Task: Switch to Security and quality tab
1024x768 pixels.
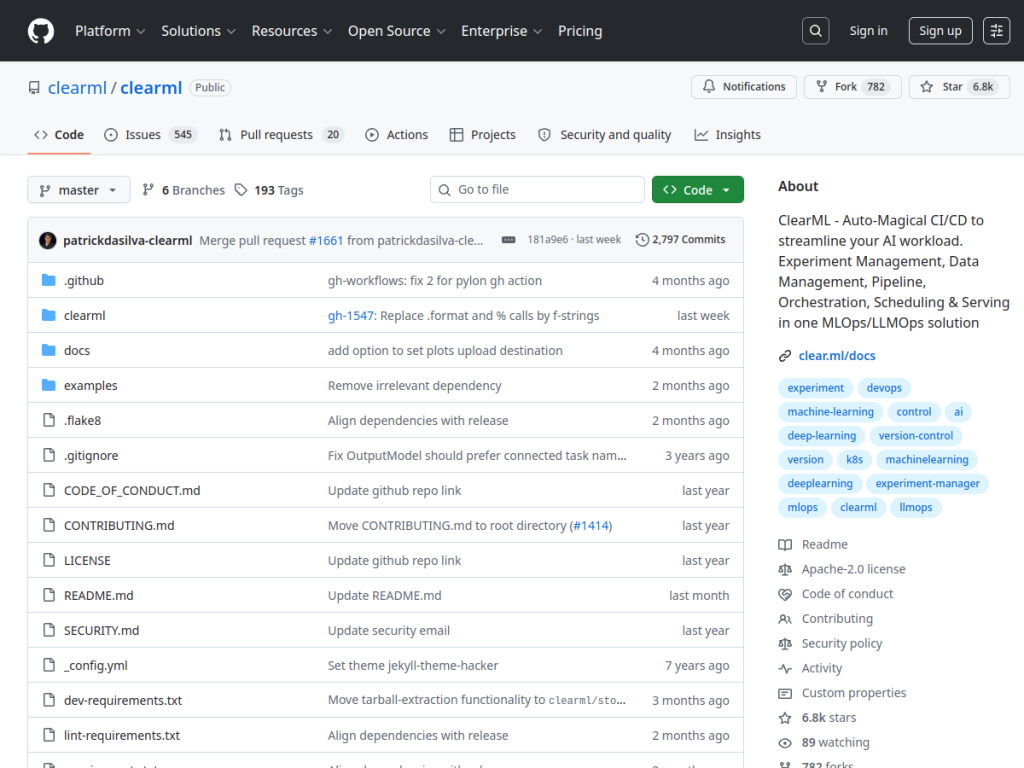Action: click(604, 135)
